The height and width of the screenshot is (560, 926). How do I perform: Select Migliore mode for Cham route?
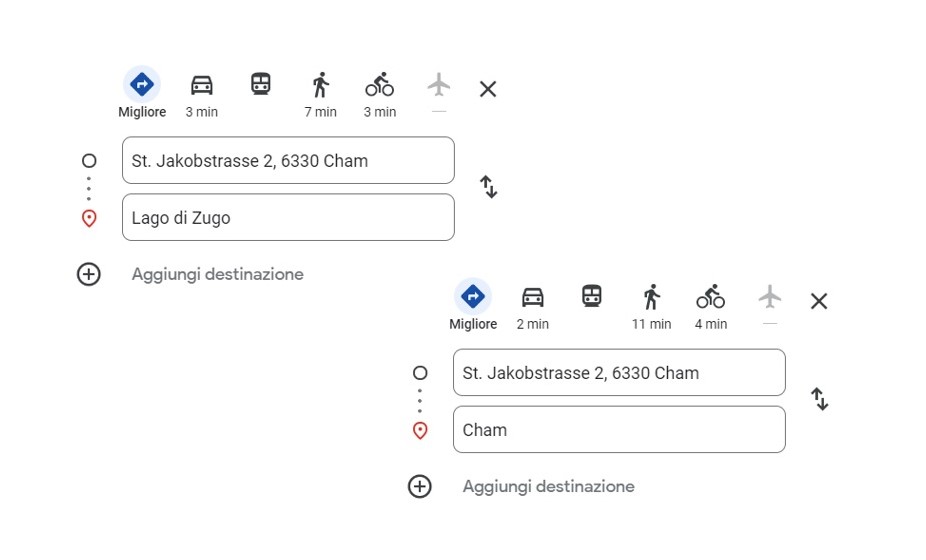(x=472, y=305)
